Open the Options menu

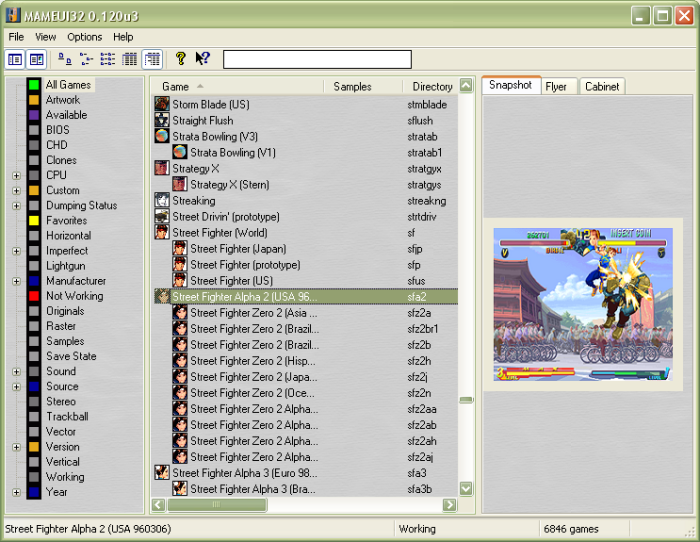click(84, 37)
